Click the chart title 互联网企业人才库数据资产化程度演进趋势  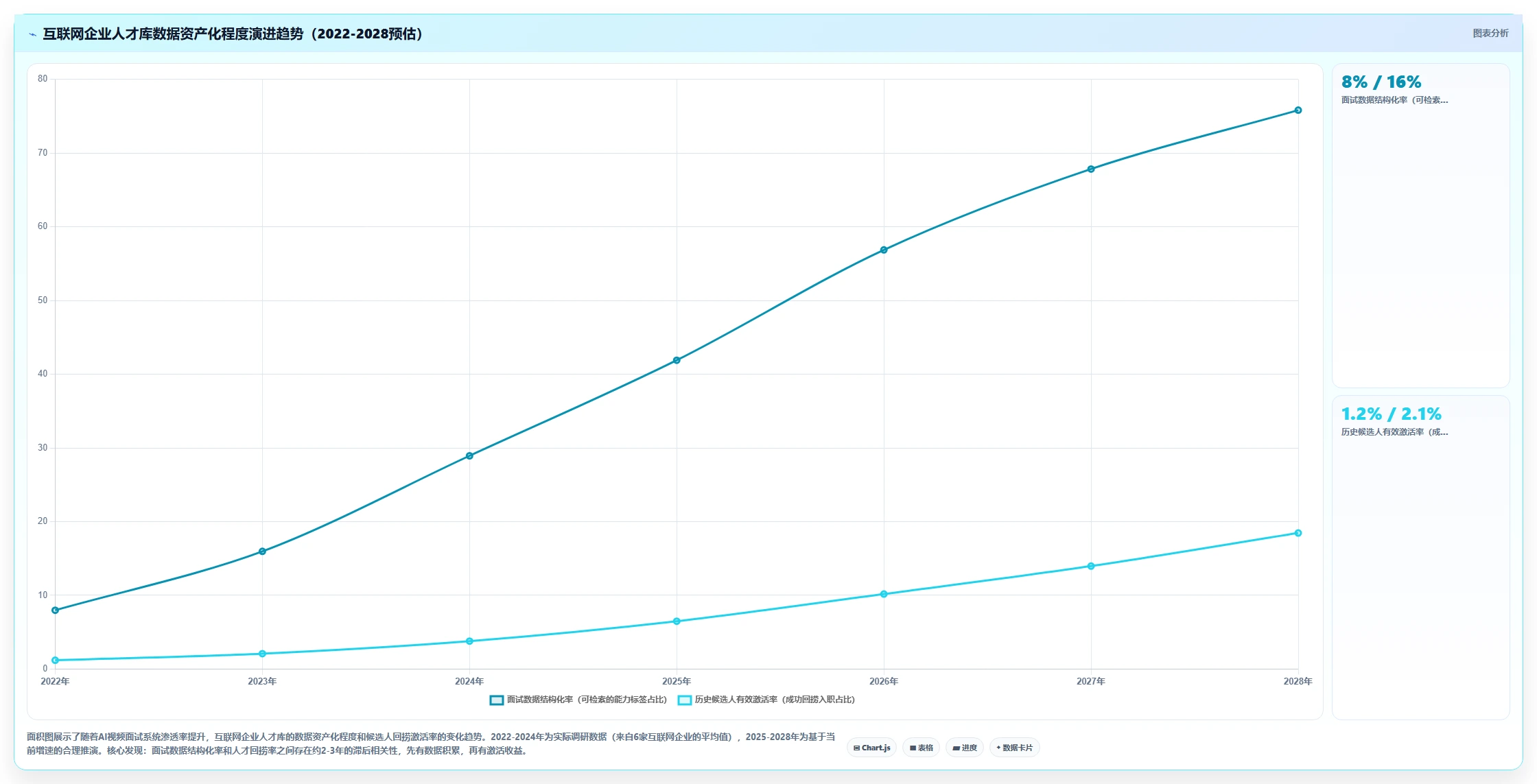coord(233,34)
